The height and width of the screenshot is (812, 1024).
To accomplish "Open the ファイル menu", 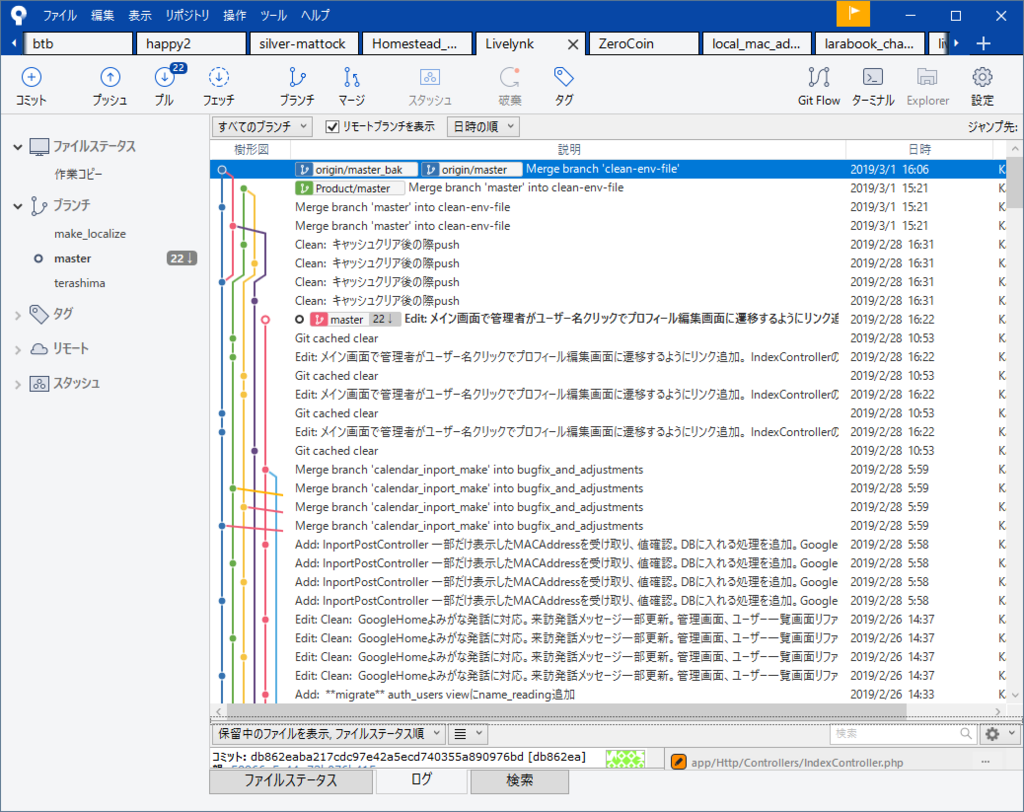I will click(x=59, y=15).
